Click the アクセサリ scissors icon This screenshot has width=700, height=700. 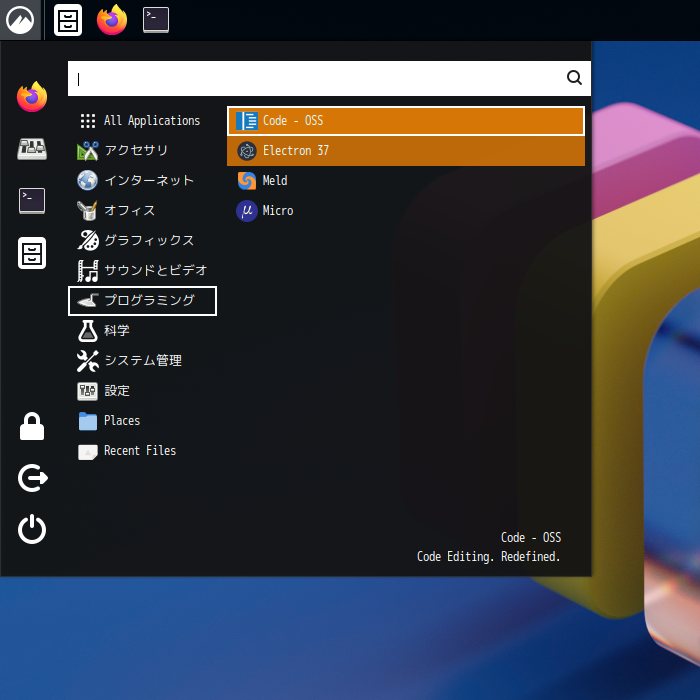[x=88, y=150]
